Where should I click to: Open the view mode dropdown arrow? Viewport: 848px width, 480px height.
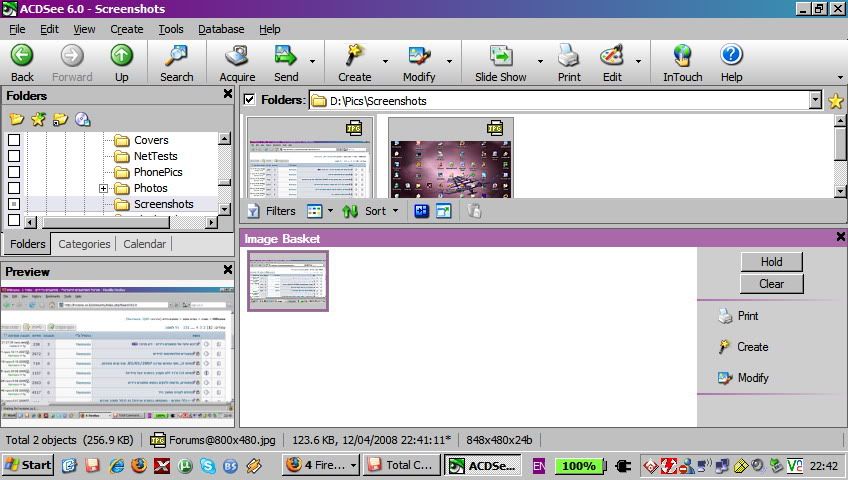330,211
